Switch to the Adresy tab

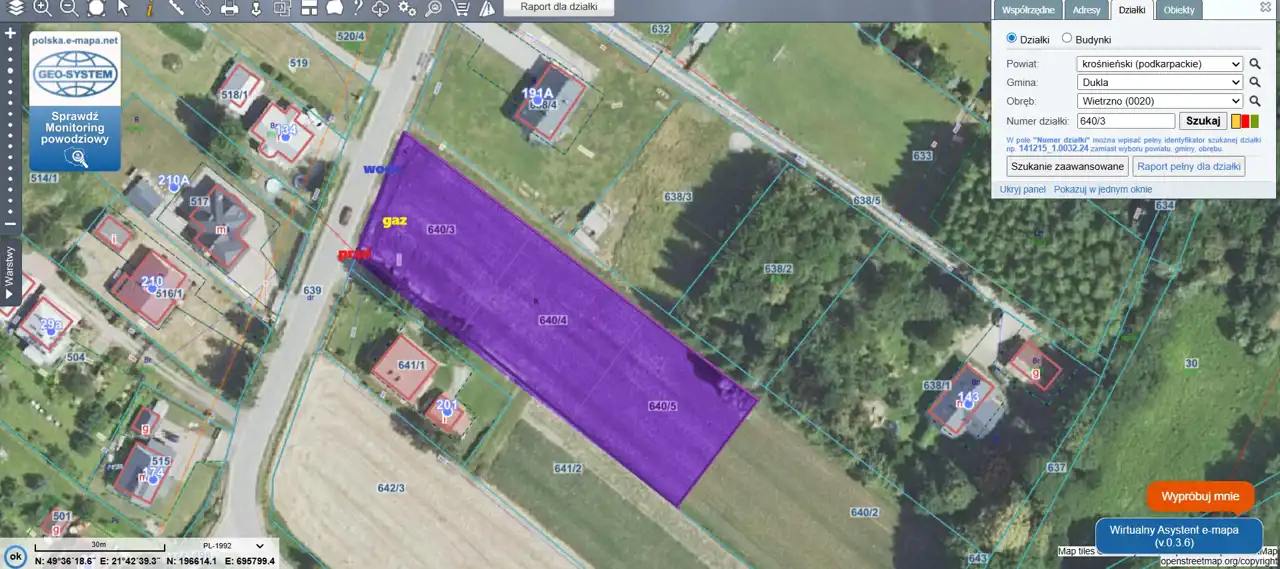coord(1086,10)
